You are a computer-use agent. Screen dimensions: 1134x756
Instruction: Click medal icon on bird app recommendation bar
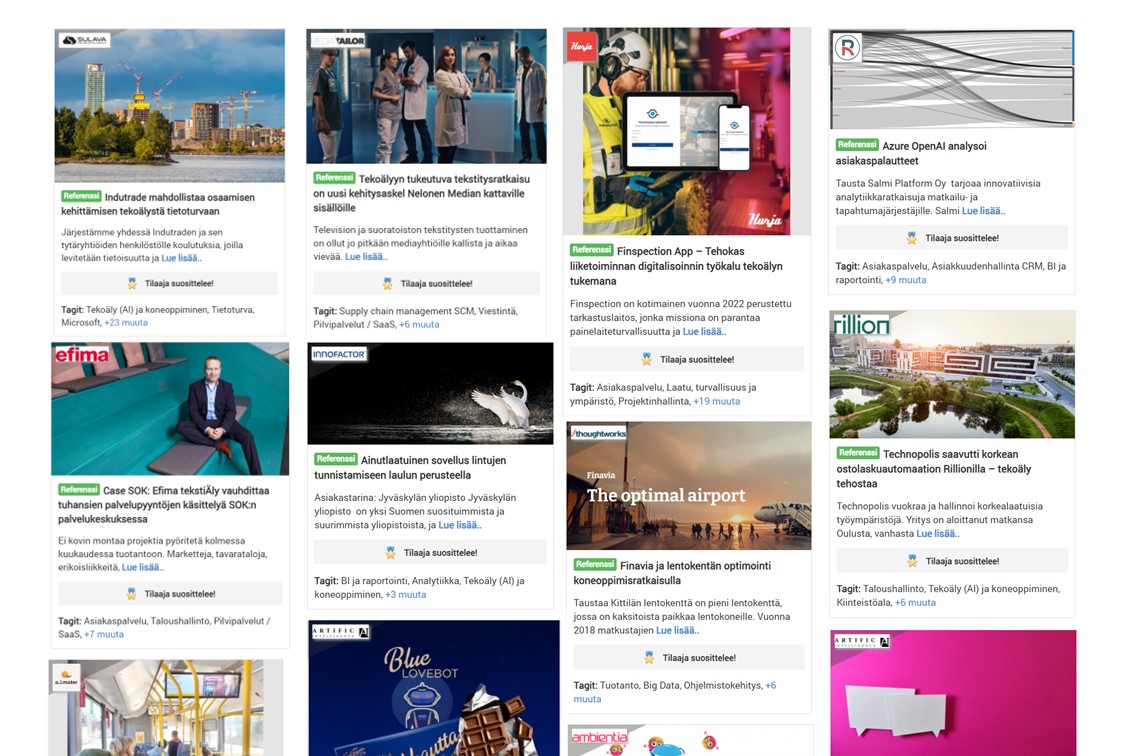(x=391, y=553)
